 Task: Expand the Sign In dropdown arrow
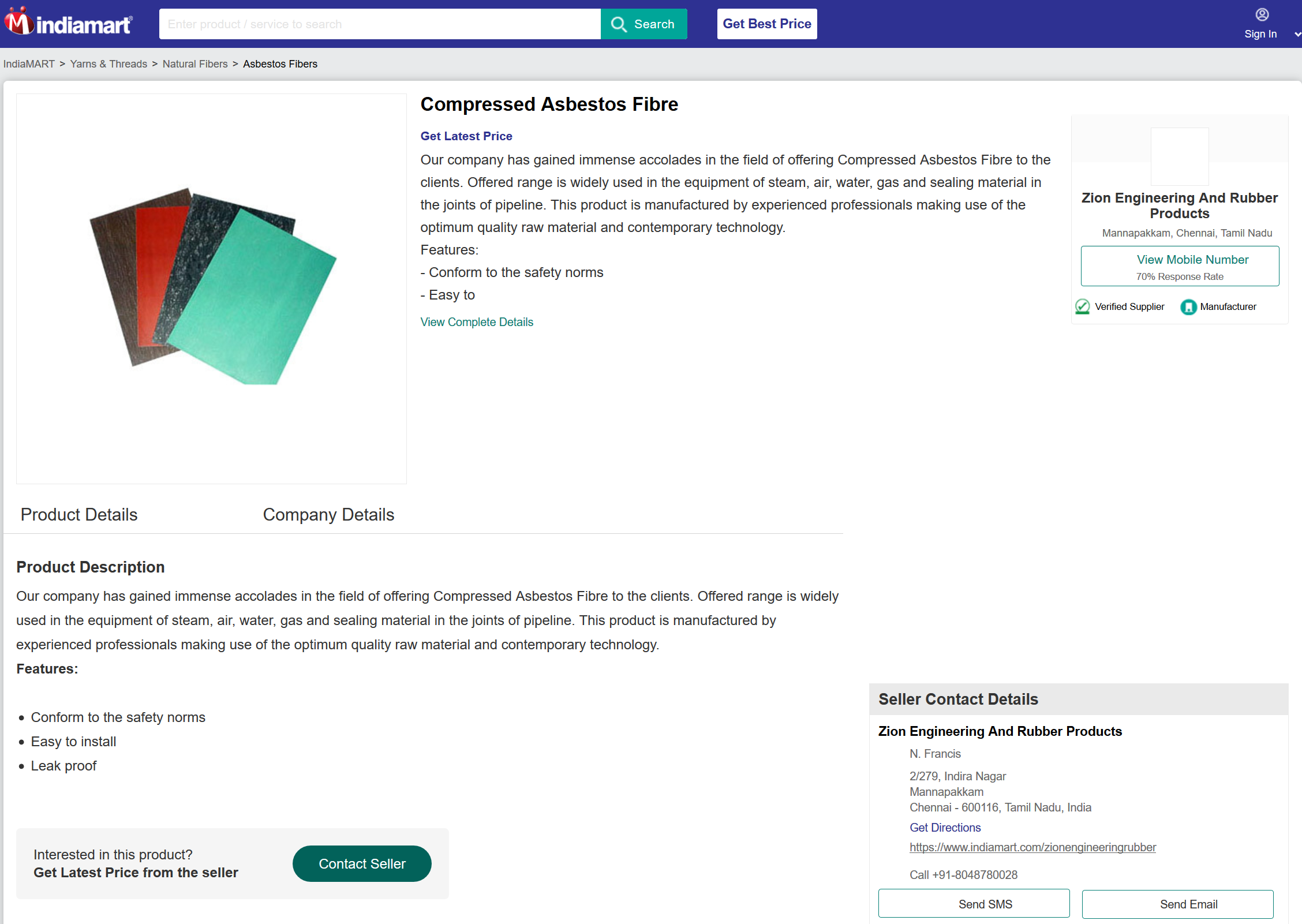[1297, 35]
